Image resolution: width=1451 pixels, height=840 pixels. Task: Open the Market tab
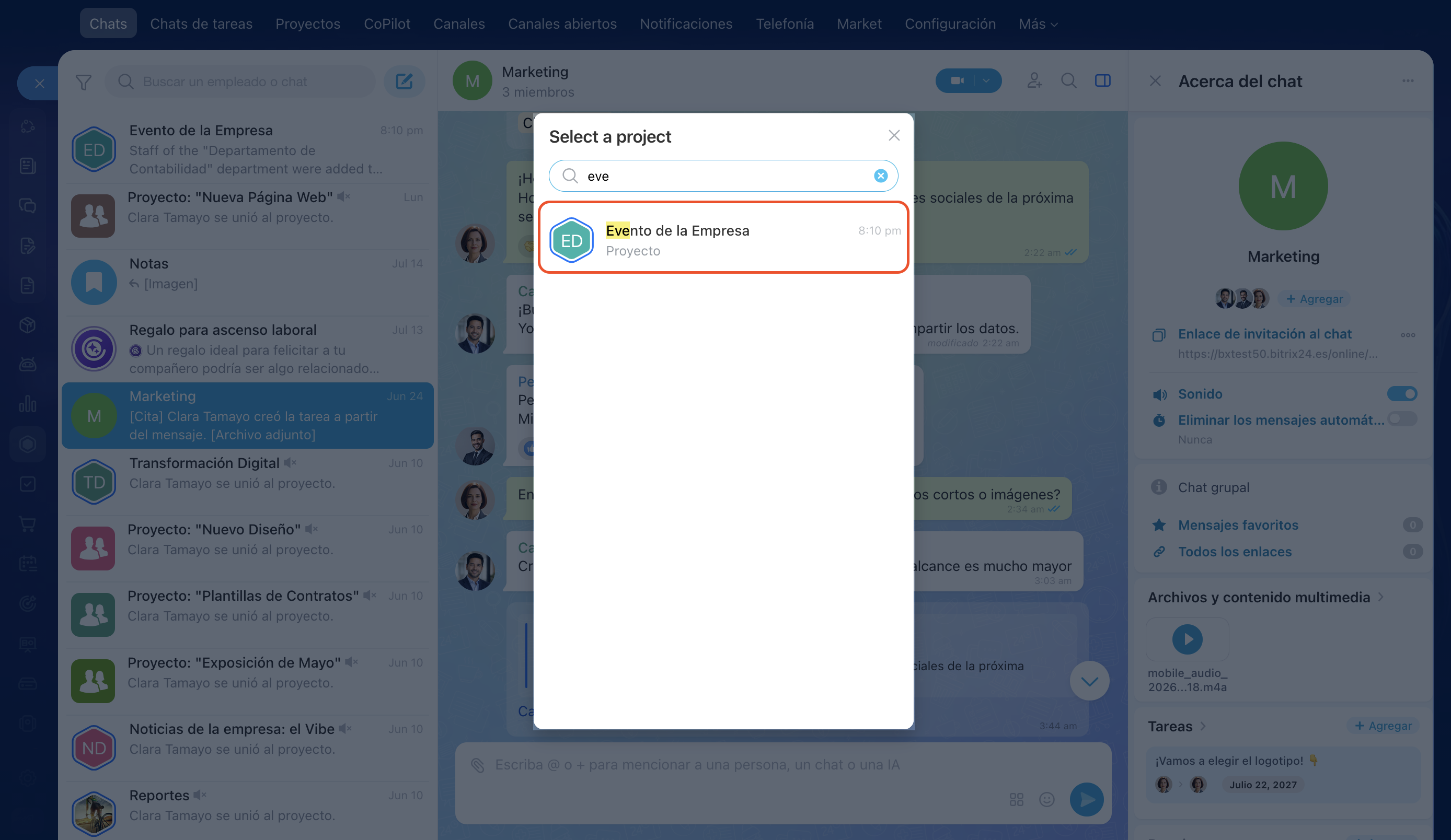(858, 24)
